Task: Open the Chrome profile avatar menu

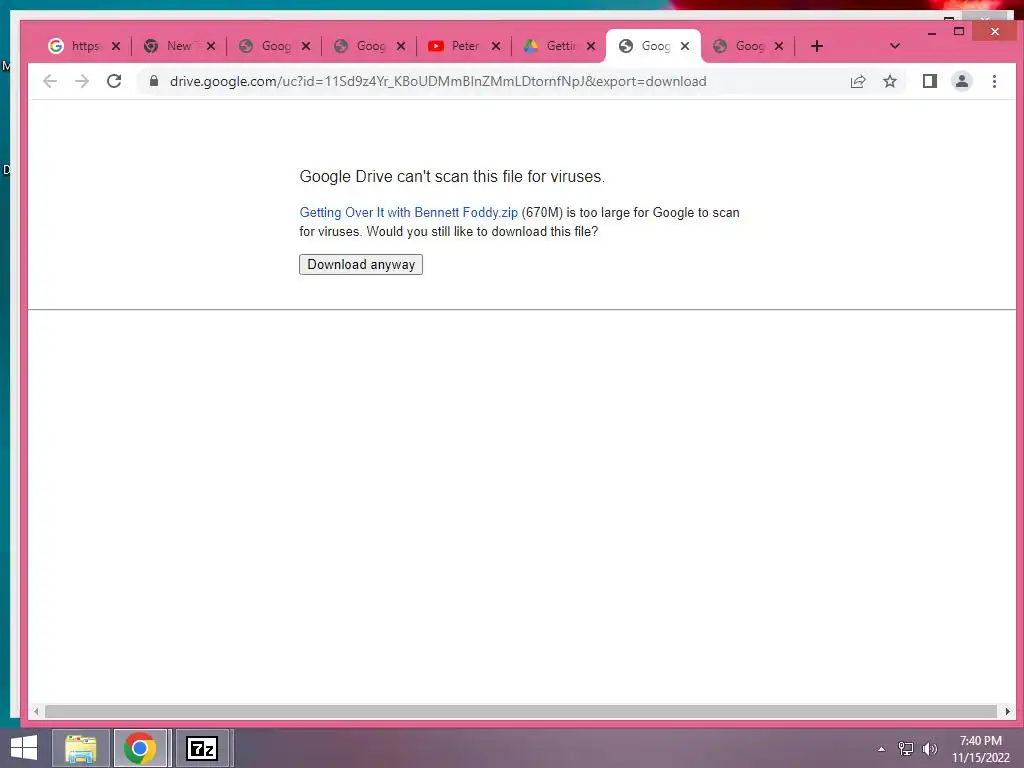Action: click(961, 81)
